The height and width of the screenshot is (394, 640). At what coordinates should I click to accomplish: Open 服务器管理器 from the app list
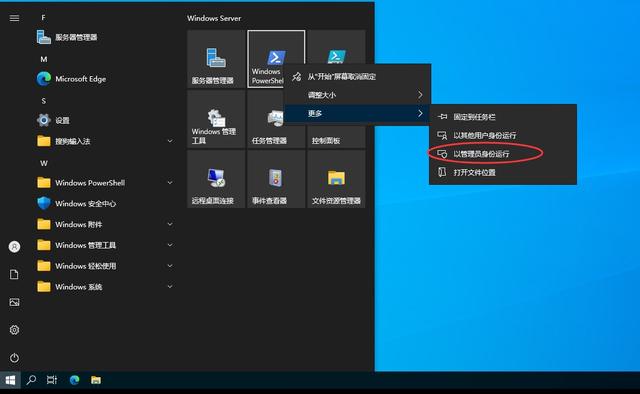pos(105,38)
